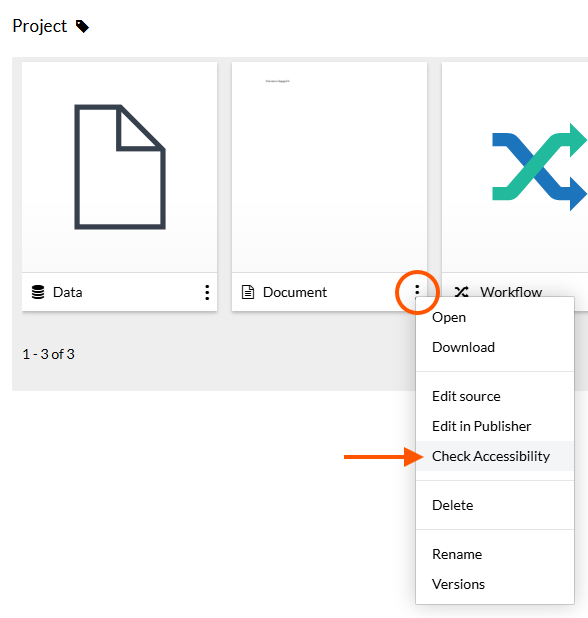Click the document page icon beside Document
The image size is (588, 618).
click(247, 292)
